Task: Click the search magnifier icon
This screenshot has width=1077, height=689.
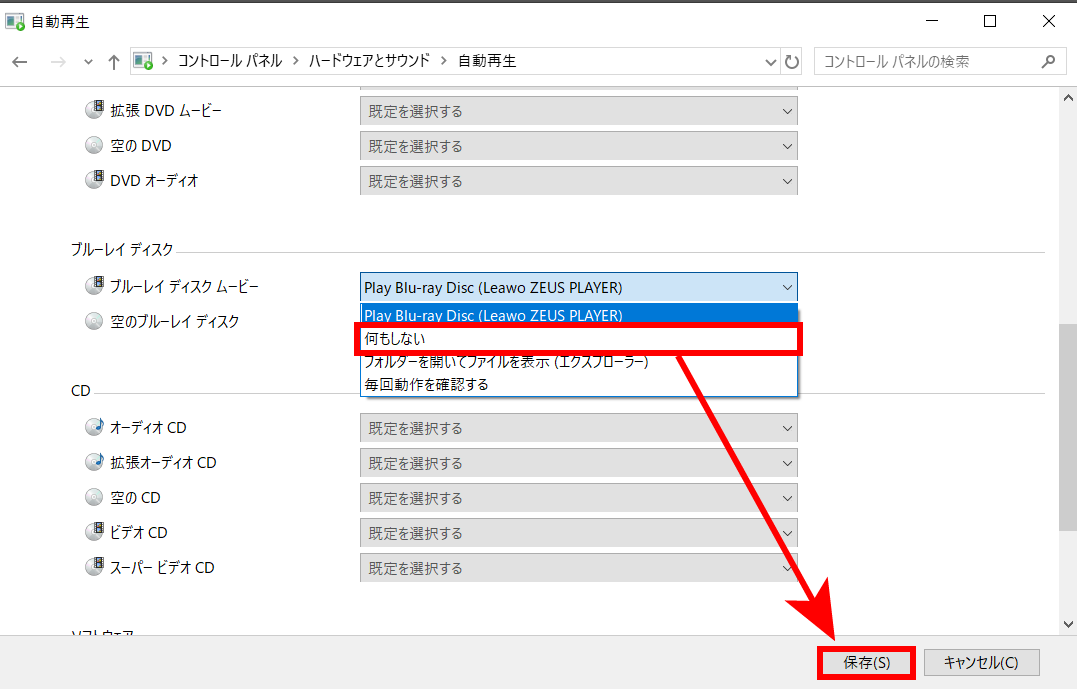Action: (1047, 61)
